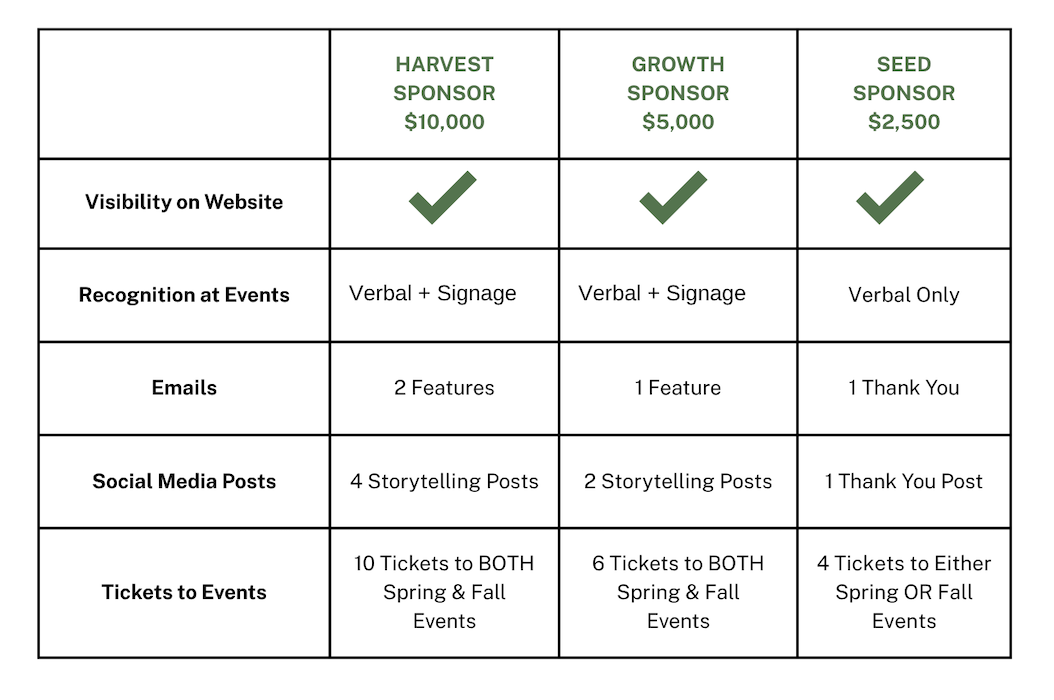The height and width of the screenshot is (700, 1054).
Task: Select the 1 Thank You emails cell
Action: click(904, 387)
